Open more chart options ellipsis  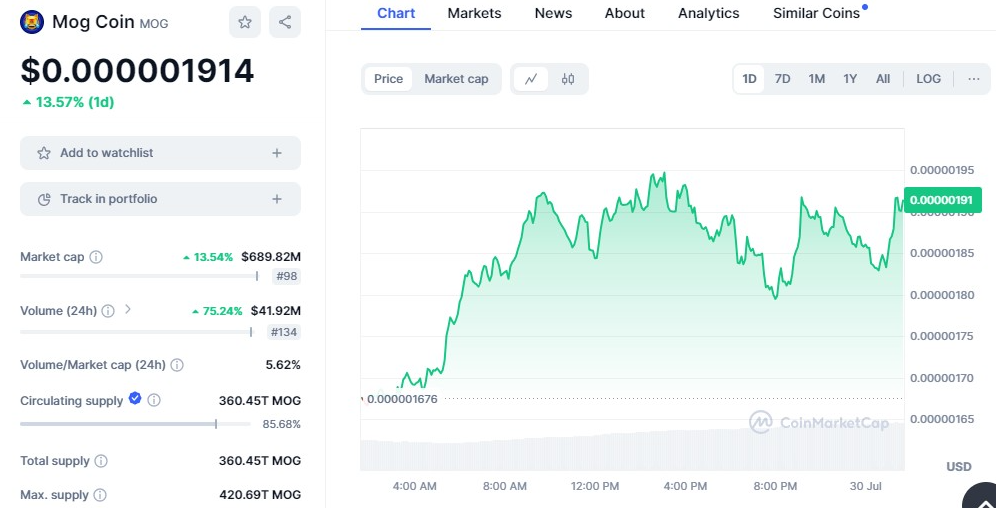coord(974,79)
